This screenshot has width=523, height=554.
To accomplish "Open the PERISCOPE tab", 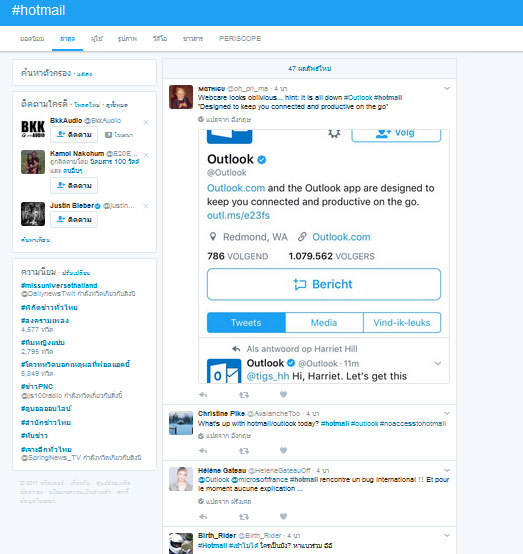I will click(x=240, y=39).
